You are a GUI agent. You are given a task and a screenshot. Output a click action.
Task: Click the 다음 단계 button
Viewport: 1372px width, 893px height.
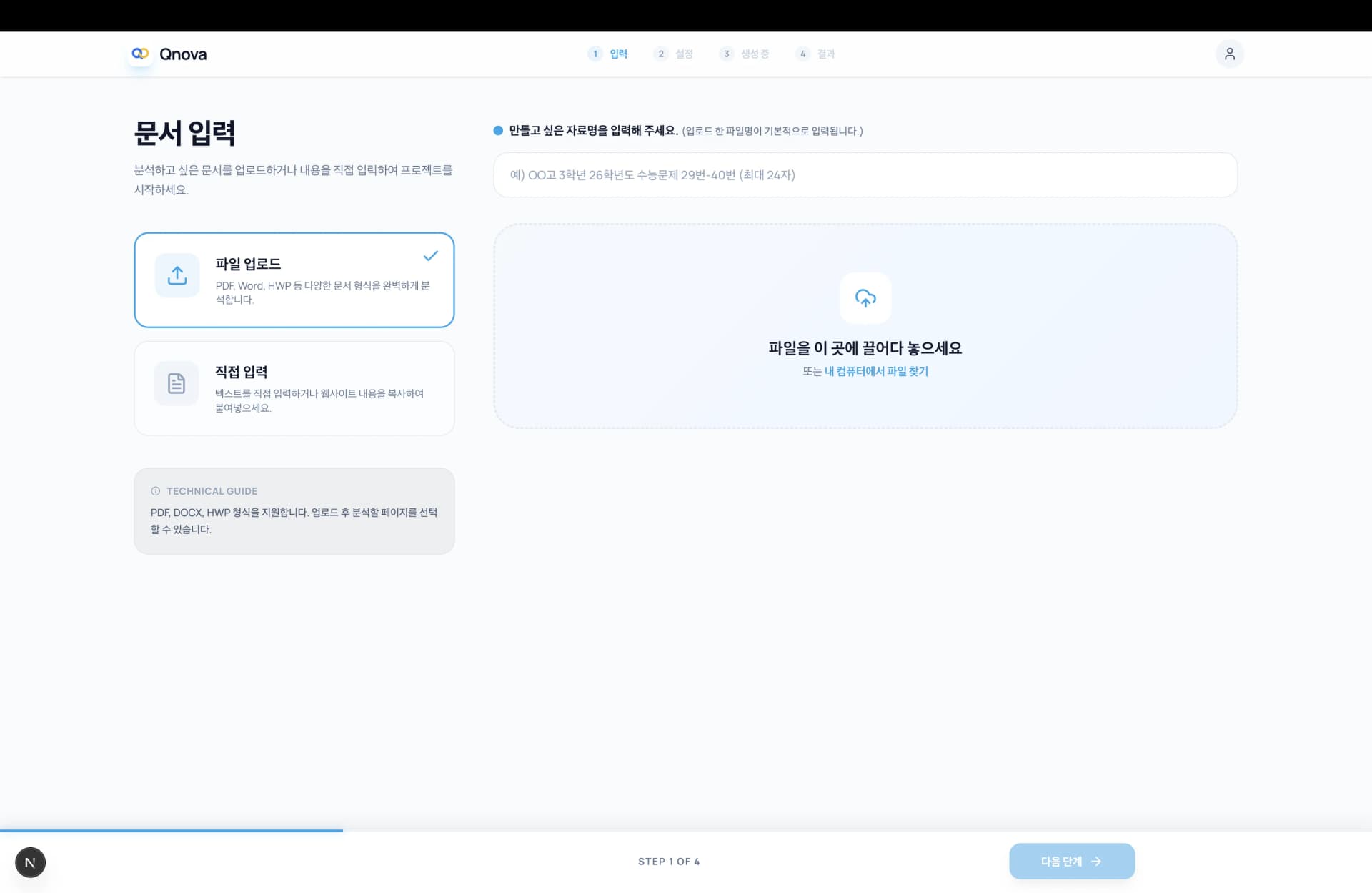coord(1071,862)
